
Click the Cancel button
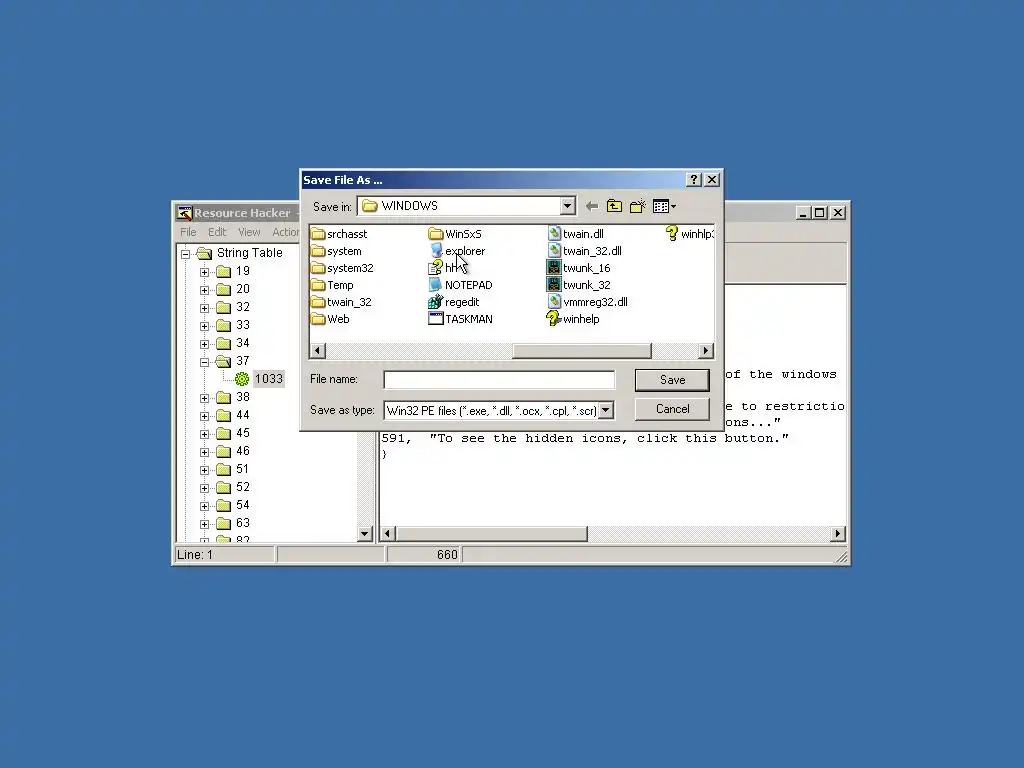(x=672, y=409)
